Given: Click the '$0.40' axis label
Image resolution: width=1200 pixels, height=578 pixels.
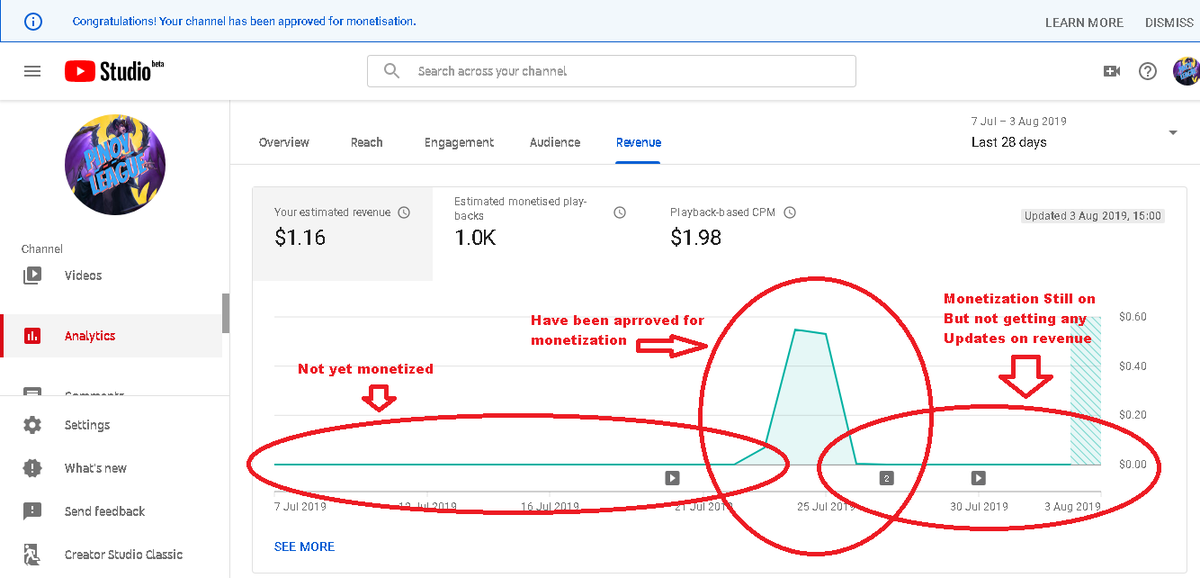Looking at the screenshot, I should tap(1133, 366).
